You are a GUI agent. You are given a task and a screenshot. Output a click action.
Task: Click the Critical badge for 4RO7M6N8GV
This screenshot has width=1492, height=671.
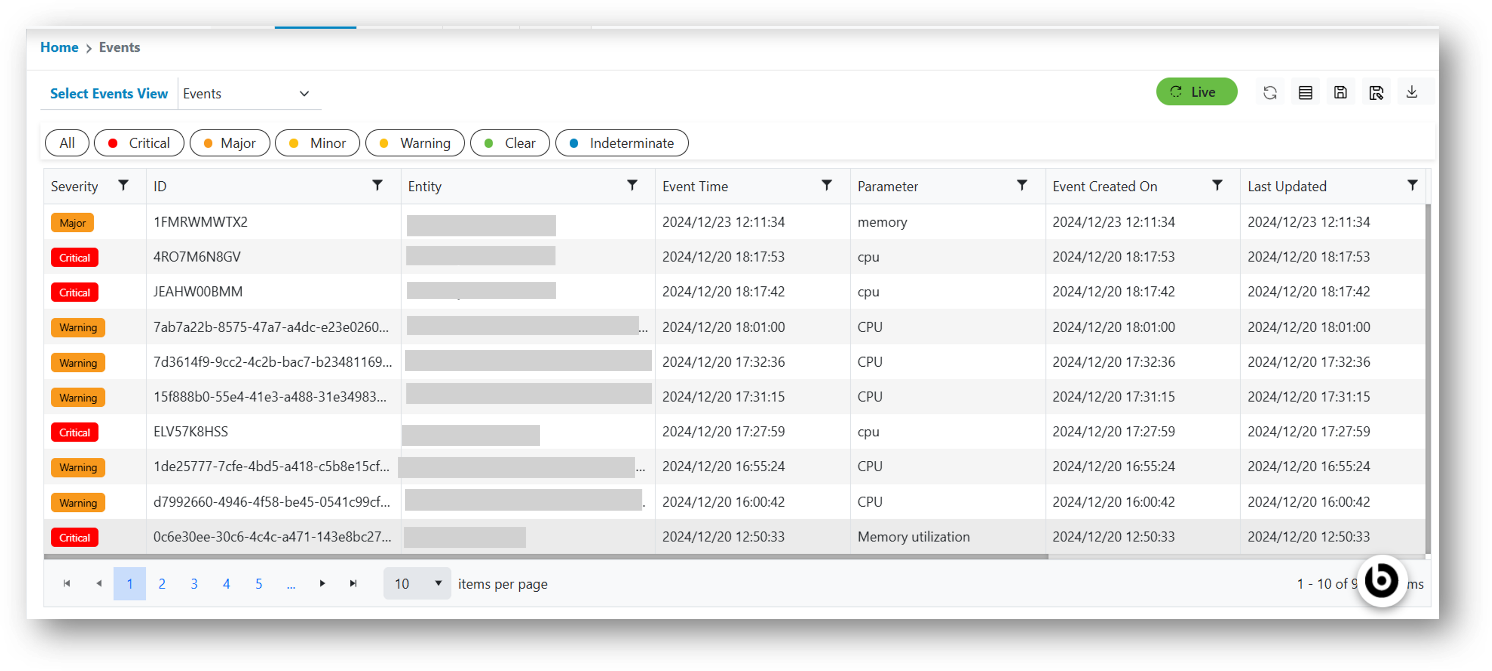click(74, 257)
